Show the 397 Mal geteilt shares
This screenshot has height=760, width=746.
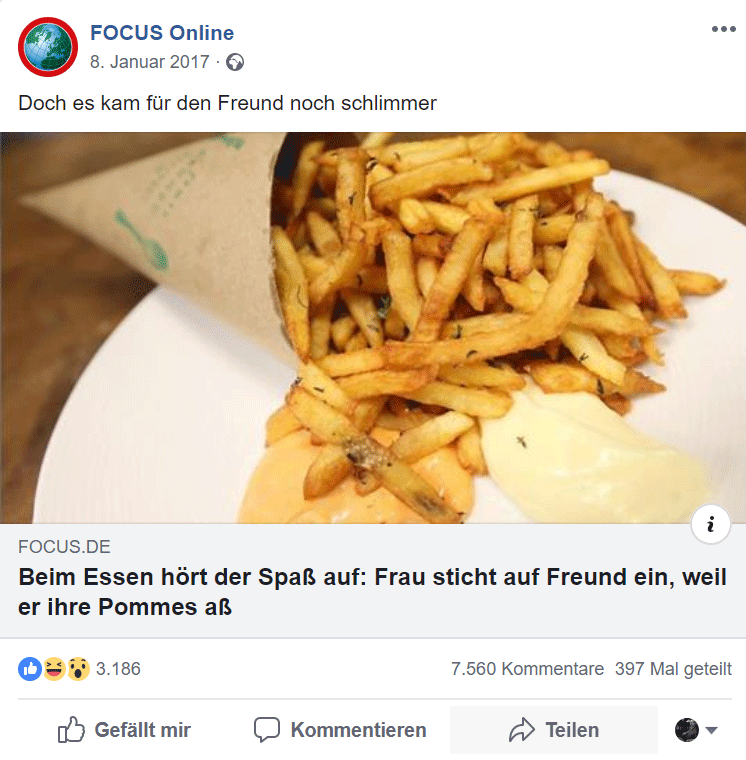[673, 669]
